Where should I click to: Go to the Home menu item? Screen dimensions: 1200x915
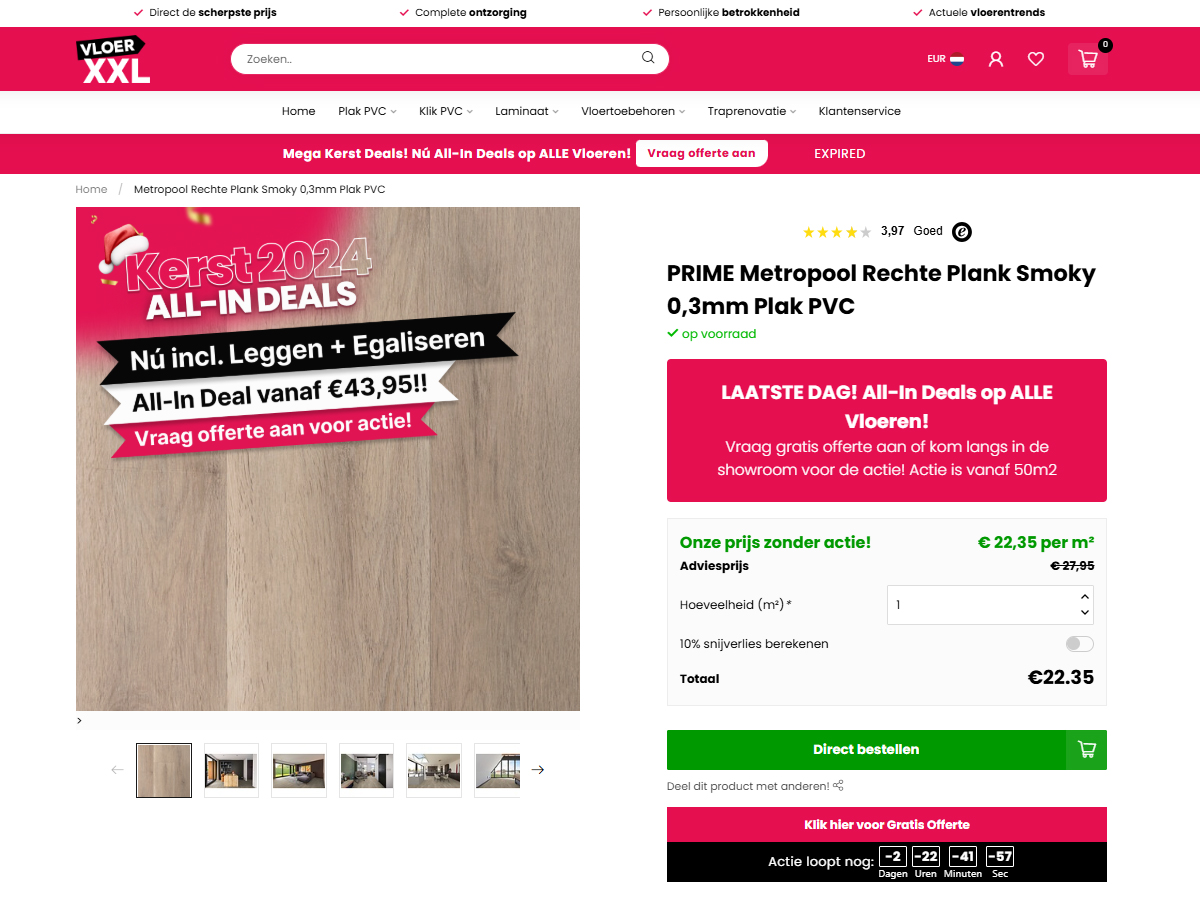[x=298, y=111]
